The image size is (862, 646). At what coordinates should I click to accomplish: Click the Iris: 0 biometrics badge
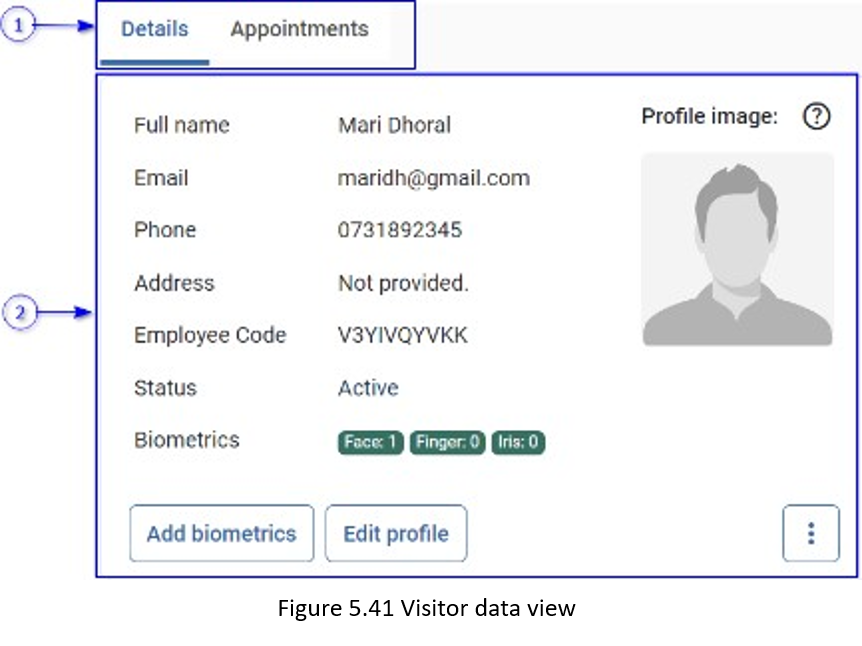tap(518, 442)
